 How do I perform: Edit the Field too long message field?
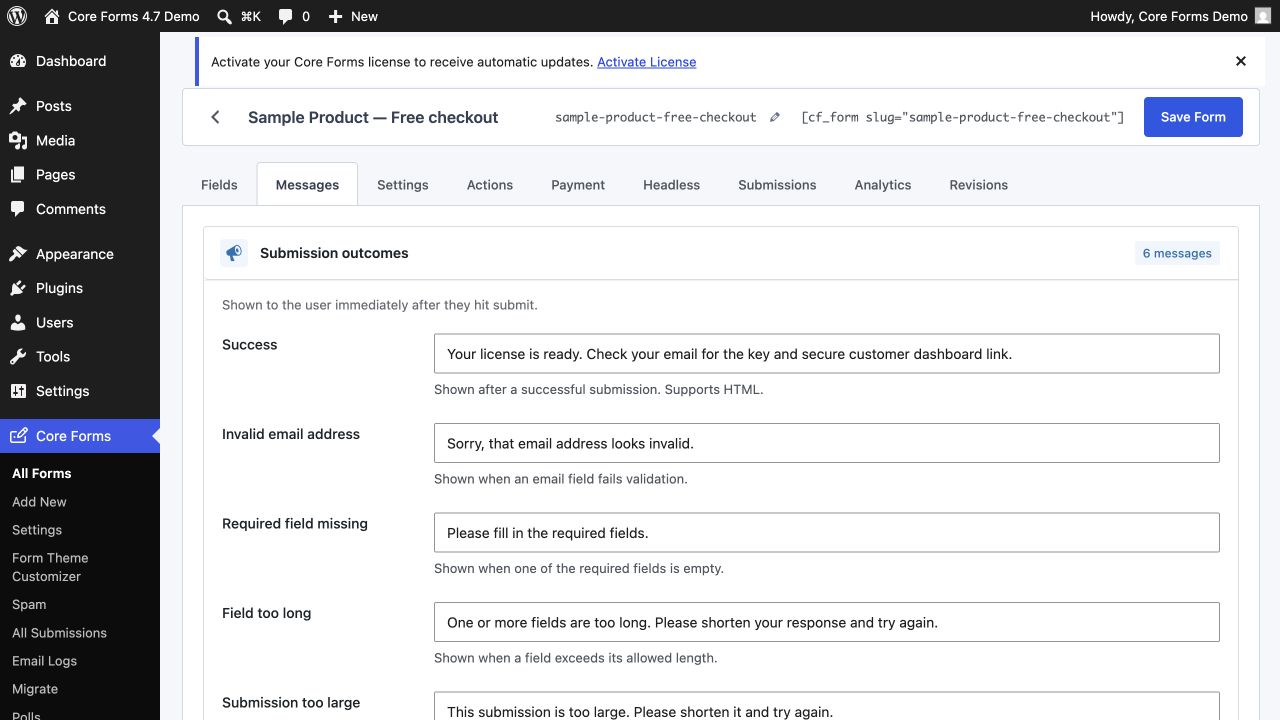point(827,622)
